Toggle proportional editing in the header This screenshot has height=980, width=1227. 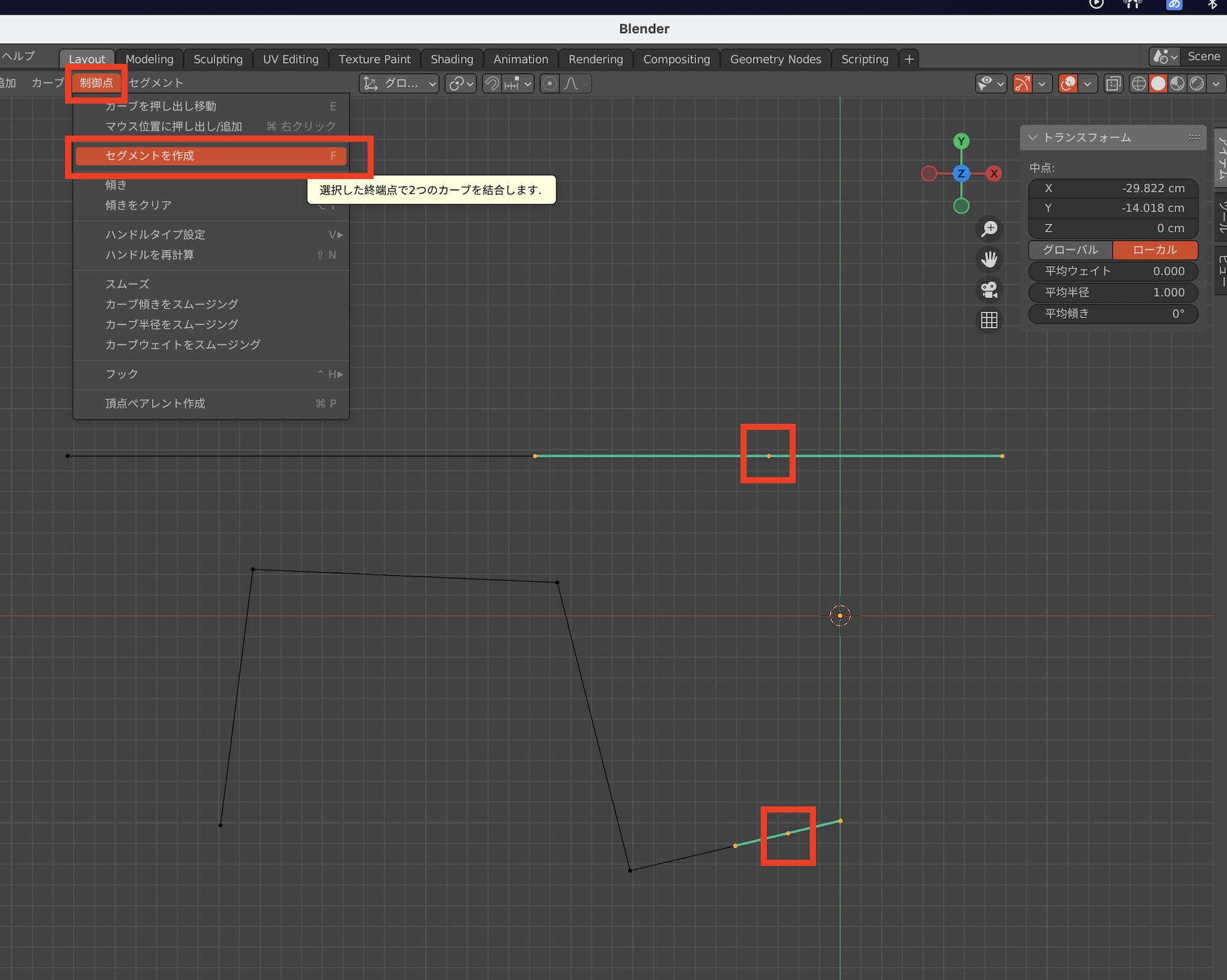[550, 83]
